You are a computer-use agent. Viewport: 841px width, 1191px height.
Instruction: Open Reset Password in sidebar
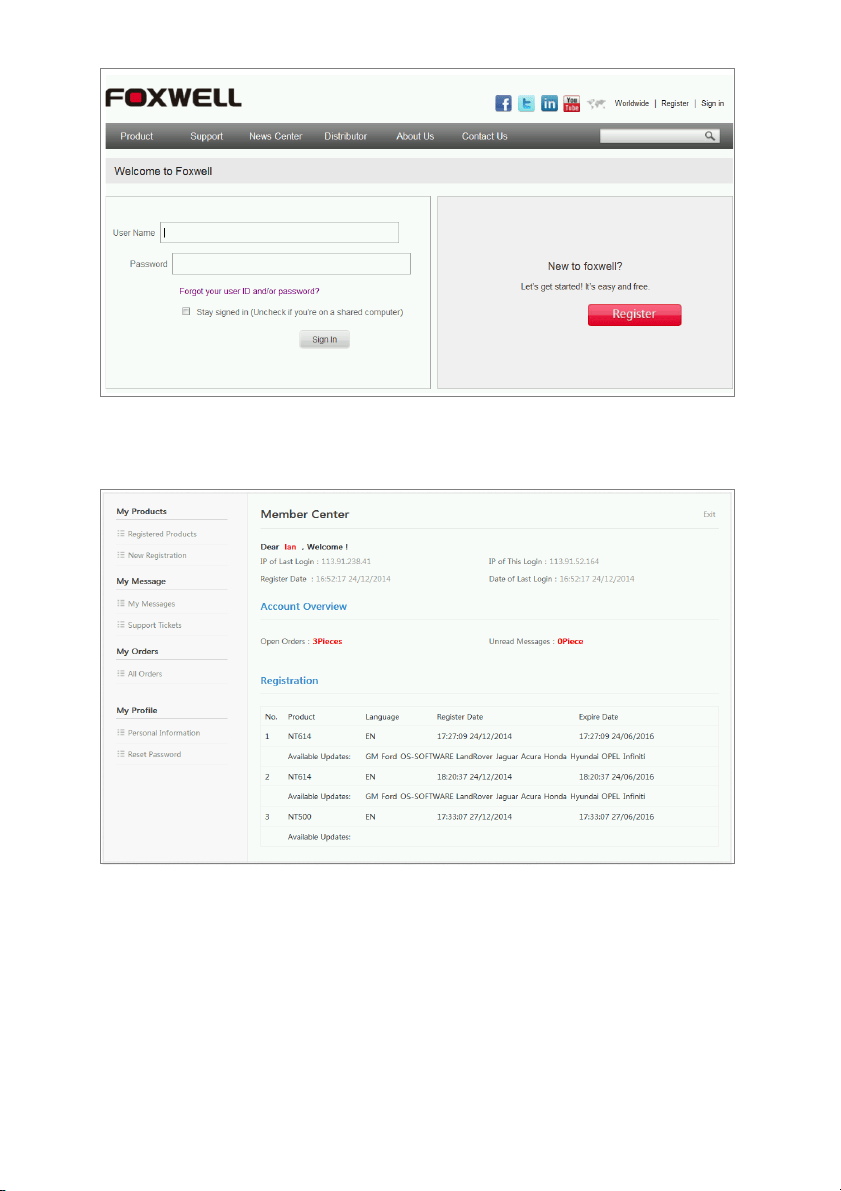click(154, 754)
